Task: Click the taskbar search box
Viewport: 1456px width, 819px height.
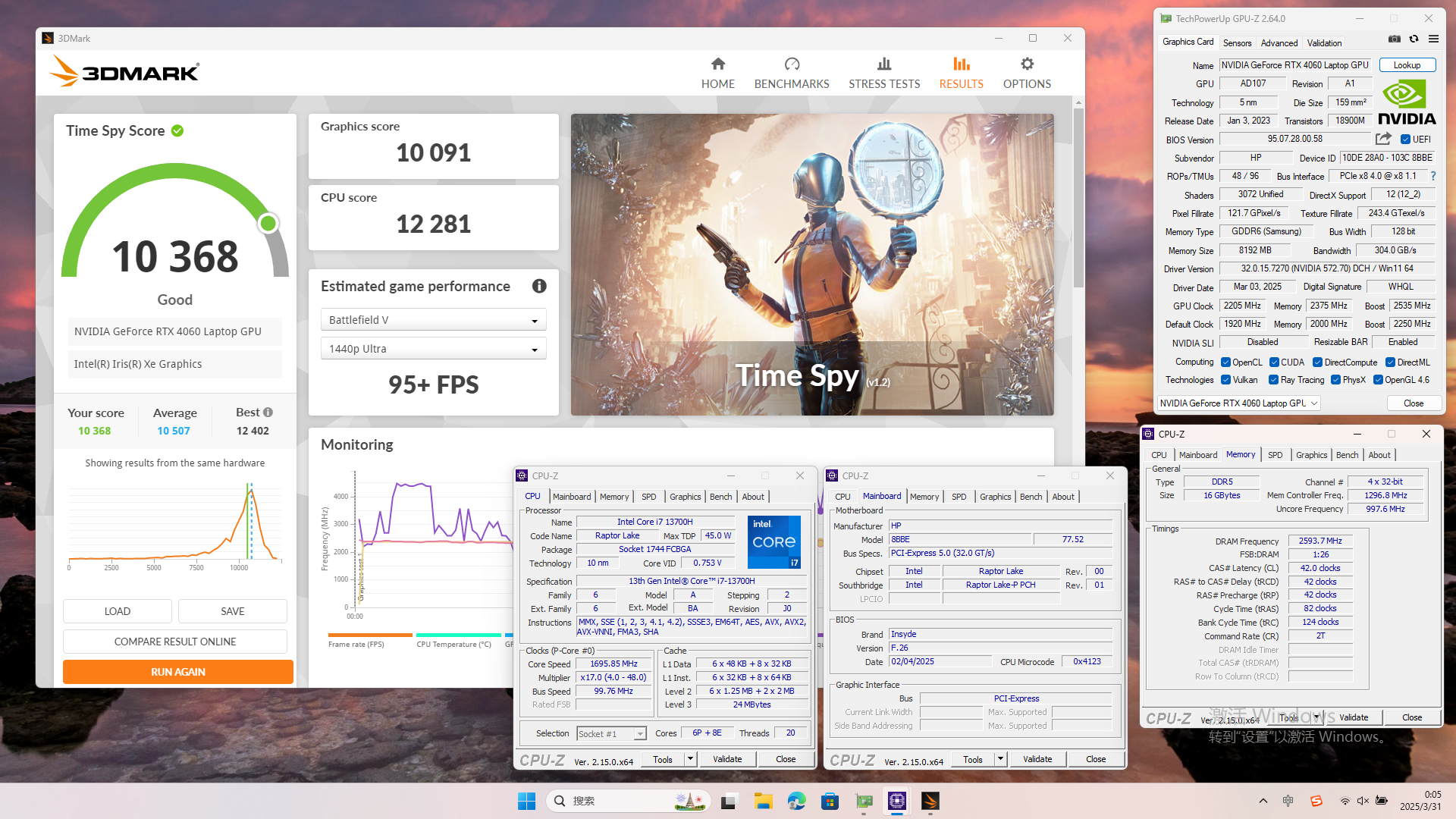Action: [x=628, y=801]
